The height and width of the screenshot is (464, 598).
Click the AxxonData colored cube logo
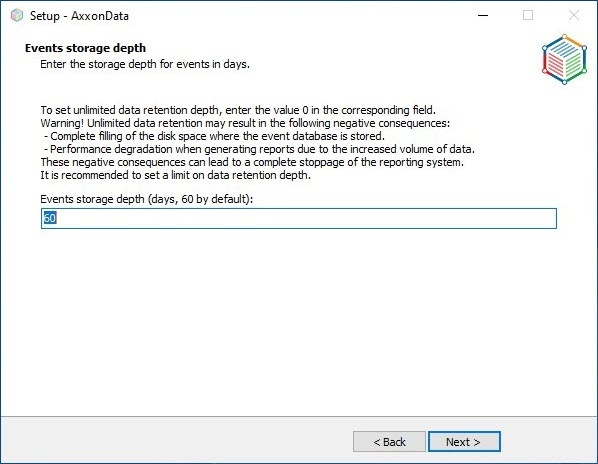(564, 59)
